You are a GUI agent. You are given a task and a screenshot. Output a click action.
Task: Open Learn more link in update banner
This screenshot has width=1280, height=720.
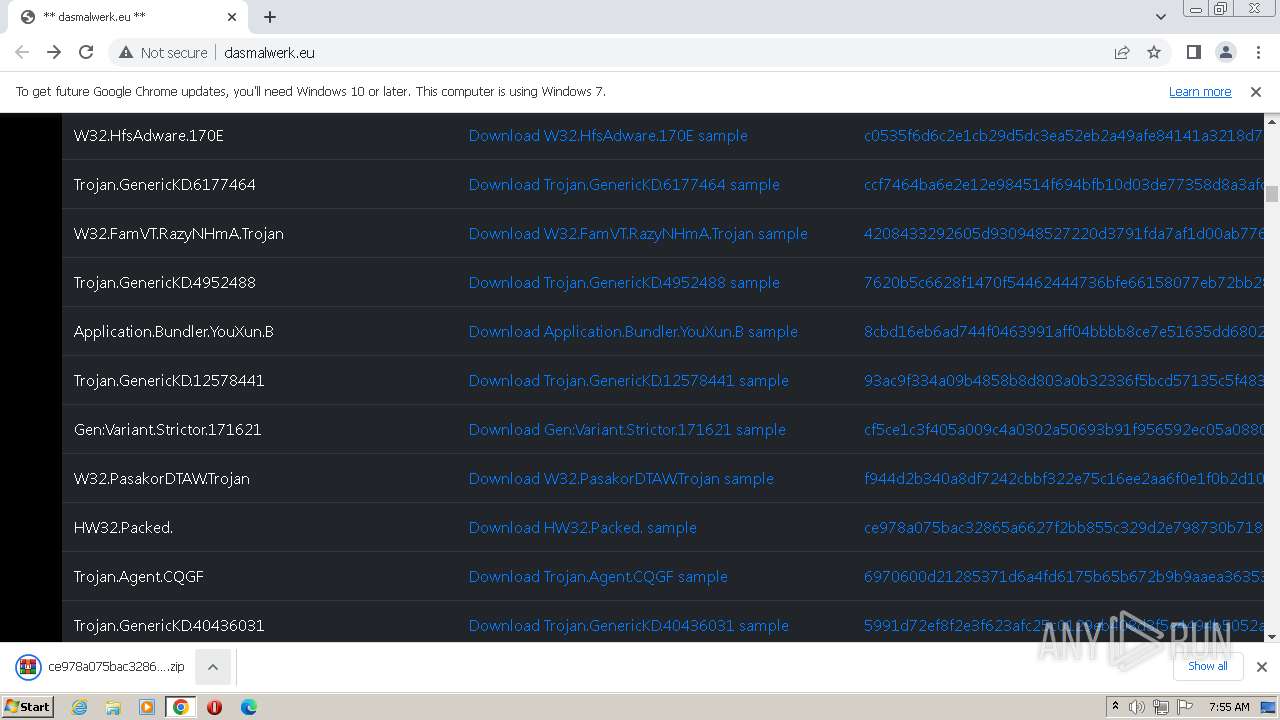tap(1200, 91)
